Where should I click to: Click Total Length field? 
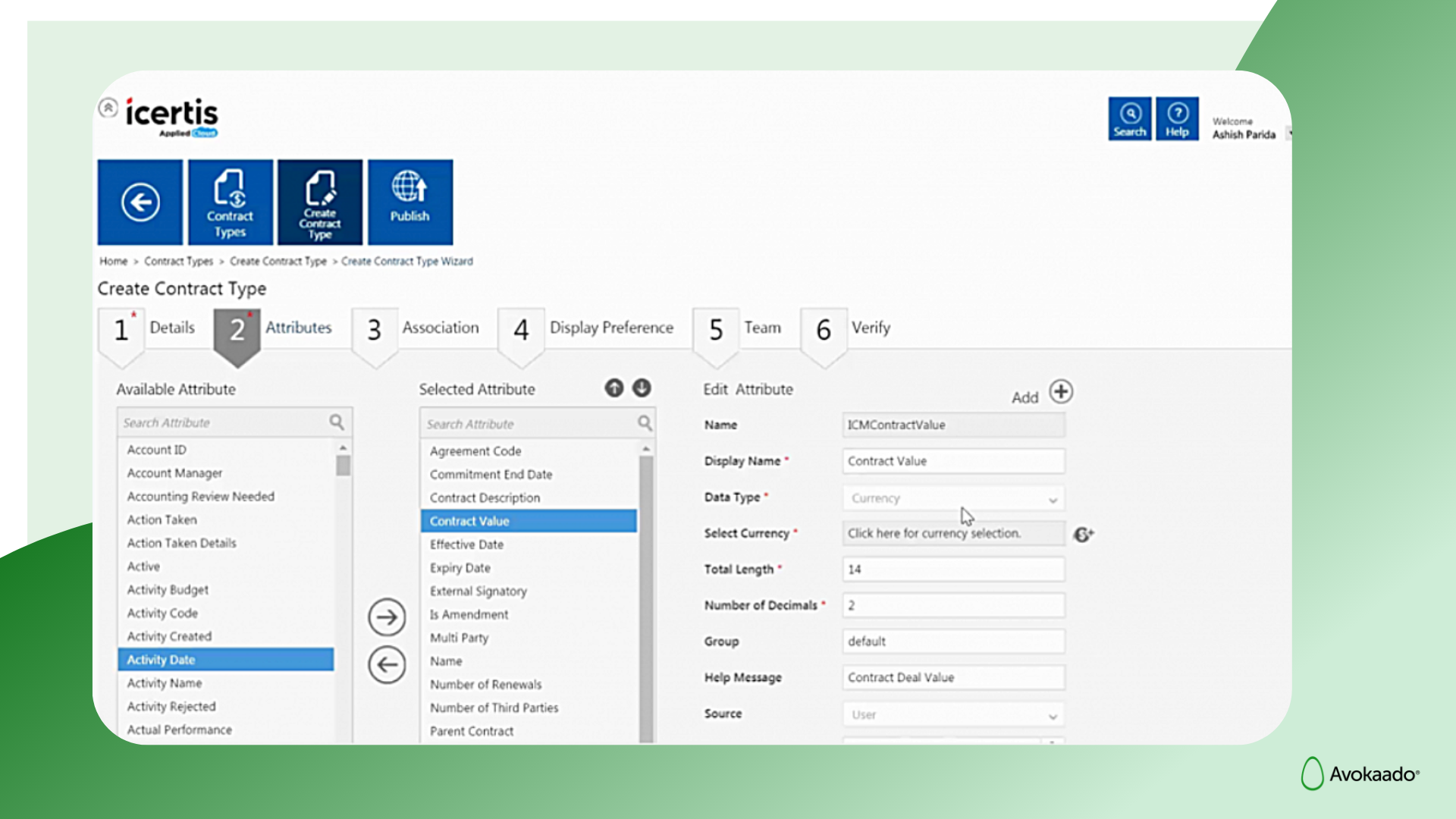(953, 570)
